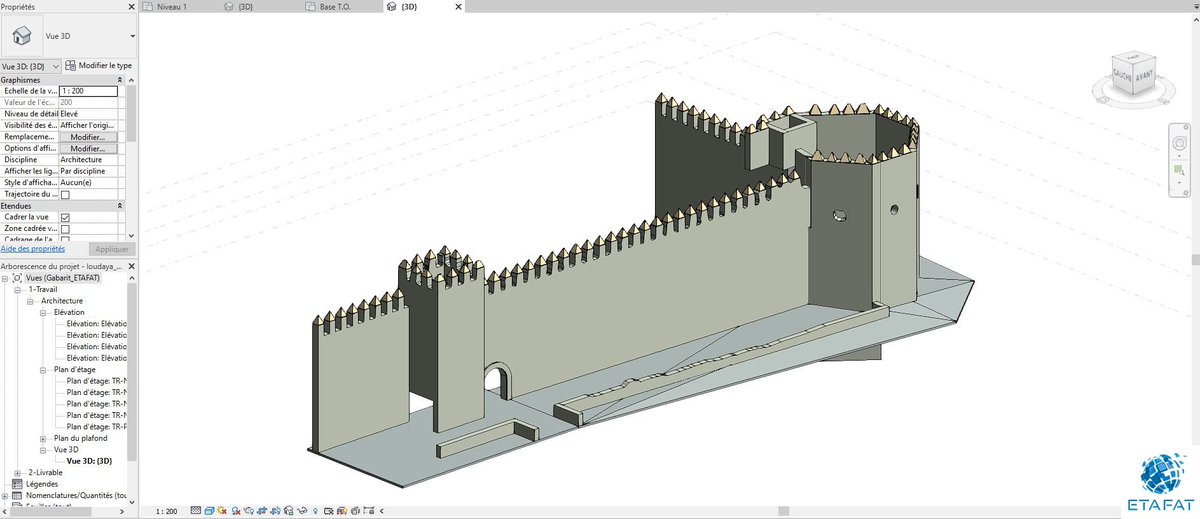The image size is (1200, 519).
Task: Open Temporary View Properties icon
Action: pyautogui.click(x=328, y=511)
